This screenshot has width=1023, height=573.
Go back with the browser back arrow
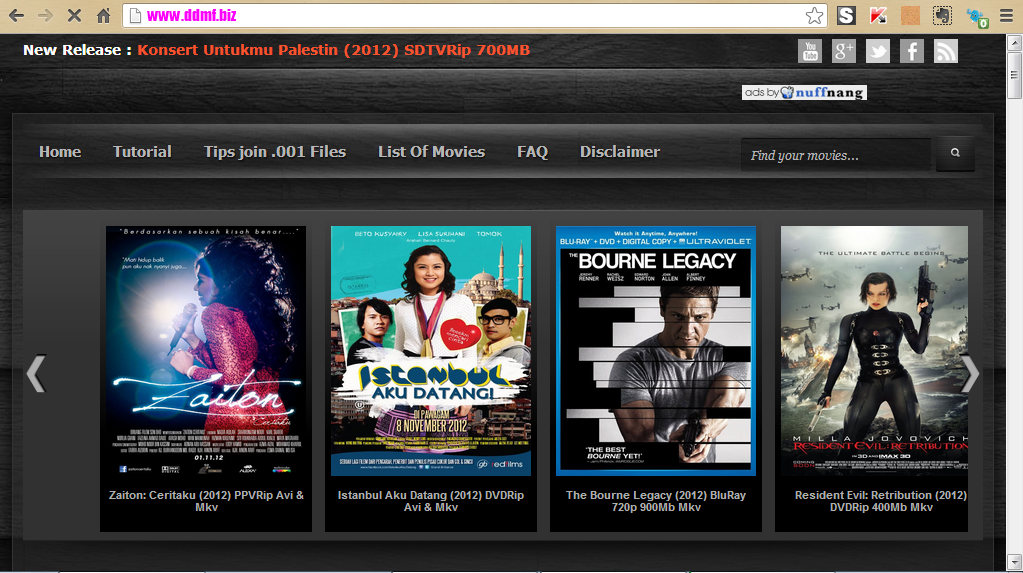pyautogui.click(x=16, y=16)
